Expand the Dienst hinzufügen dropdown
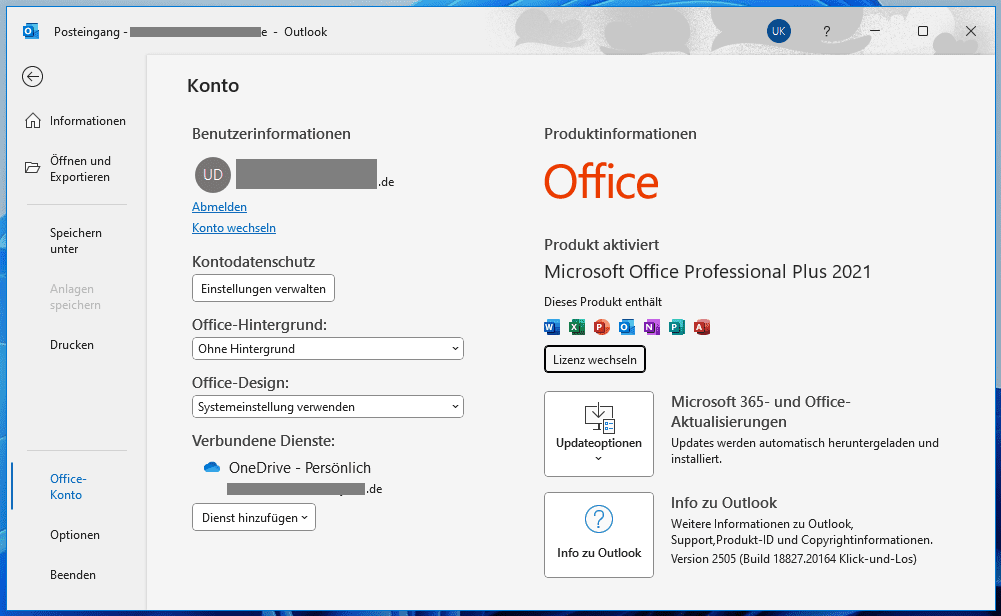Image resolution: width=1001 pixels, height=616 pixels. pos(253,518)
